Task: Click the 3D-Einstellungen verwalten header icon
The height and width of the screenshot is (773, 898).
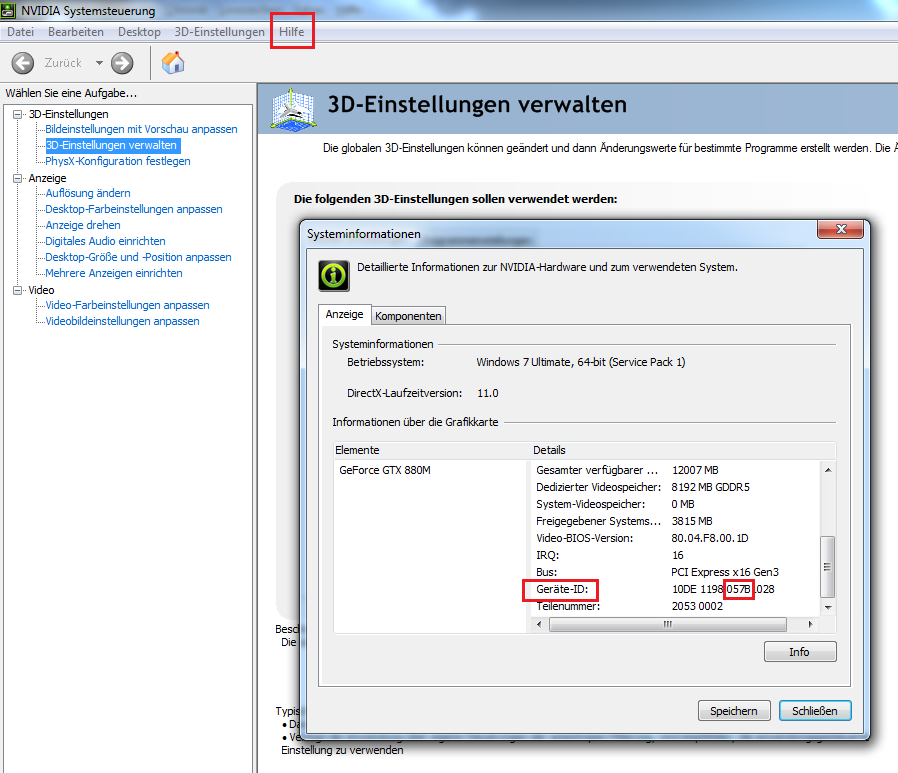Action: tap(293, 109)
